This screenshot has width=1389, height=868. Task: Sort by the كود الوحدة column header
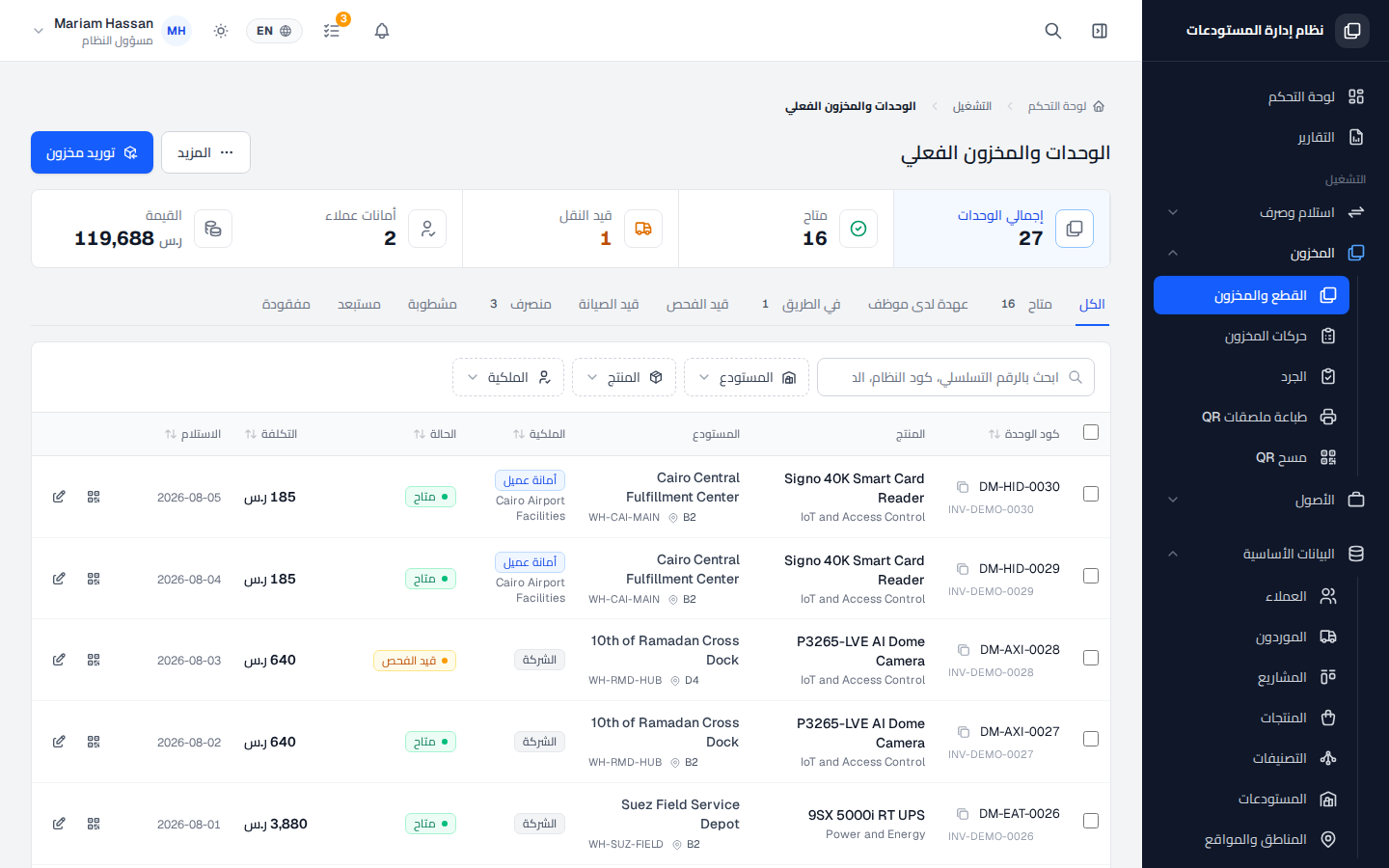point(1023,434)
